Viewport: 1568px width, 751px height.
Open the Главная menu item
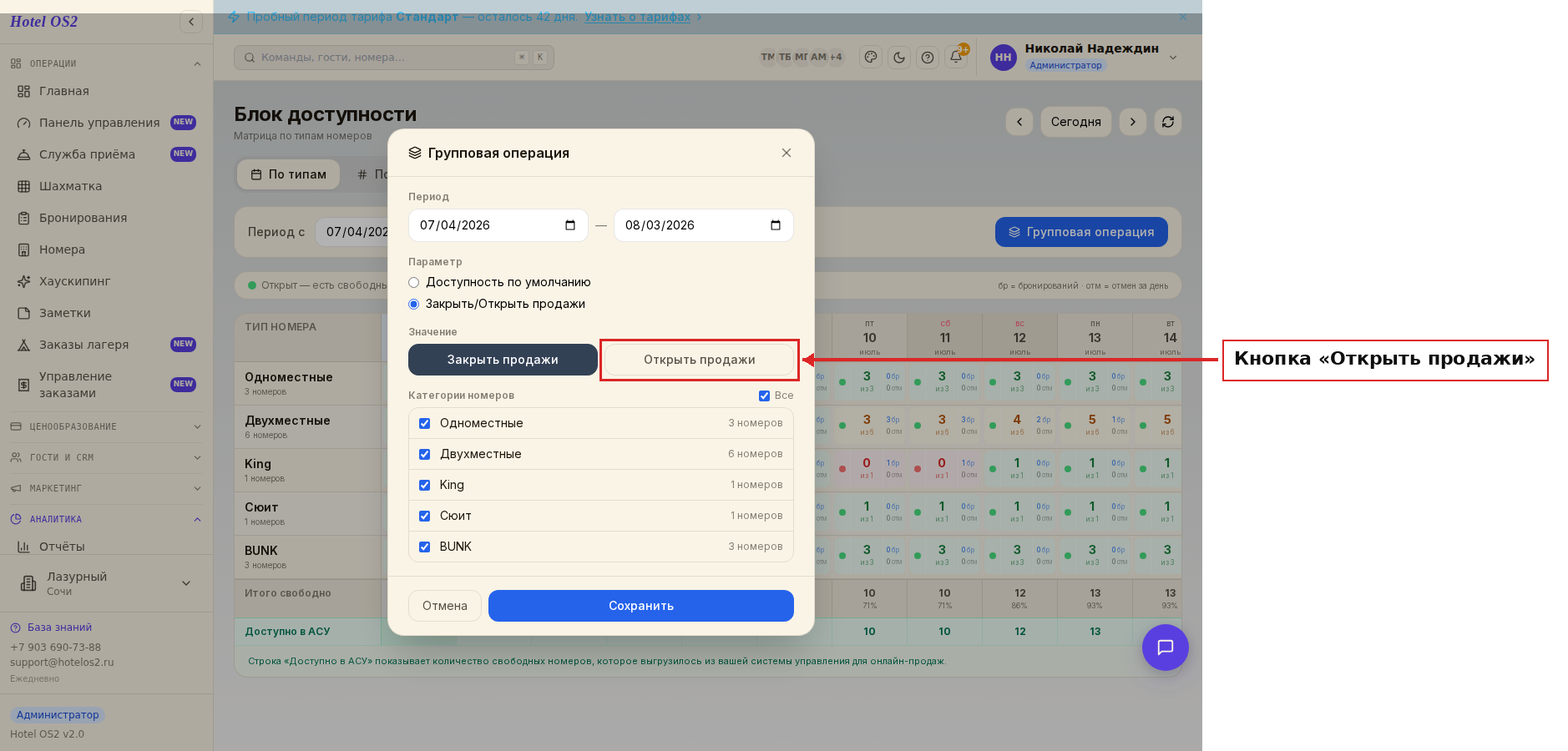[x=107, y=91]
